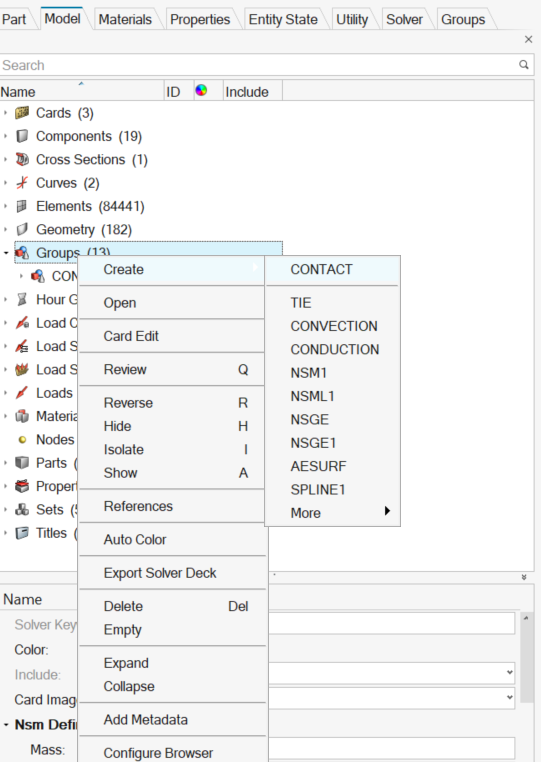This screenshot has height=762, width=541.
Task: Expand the Sets tree node
Action: 5,509
